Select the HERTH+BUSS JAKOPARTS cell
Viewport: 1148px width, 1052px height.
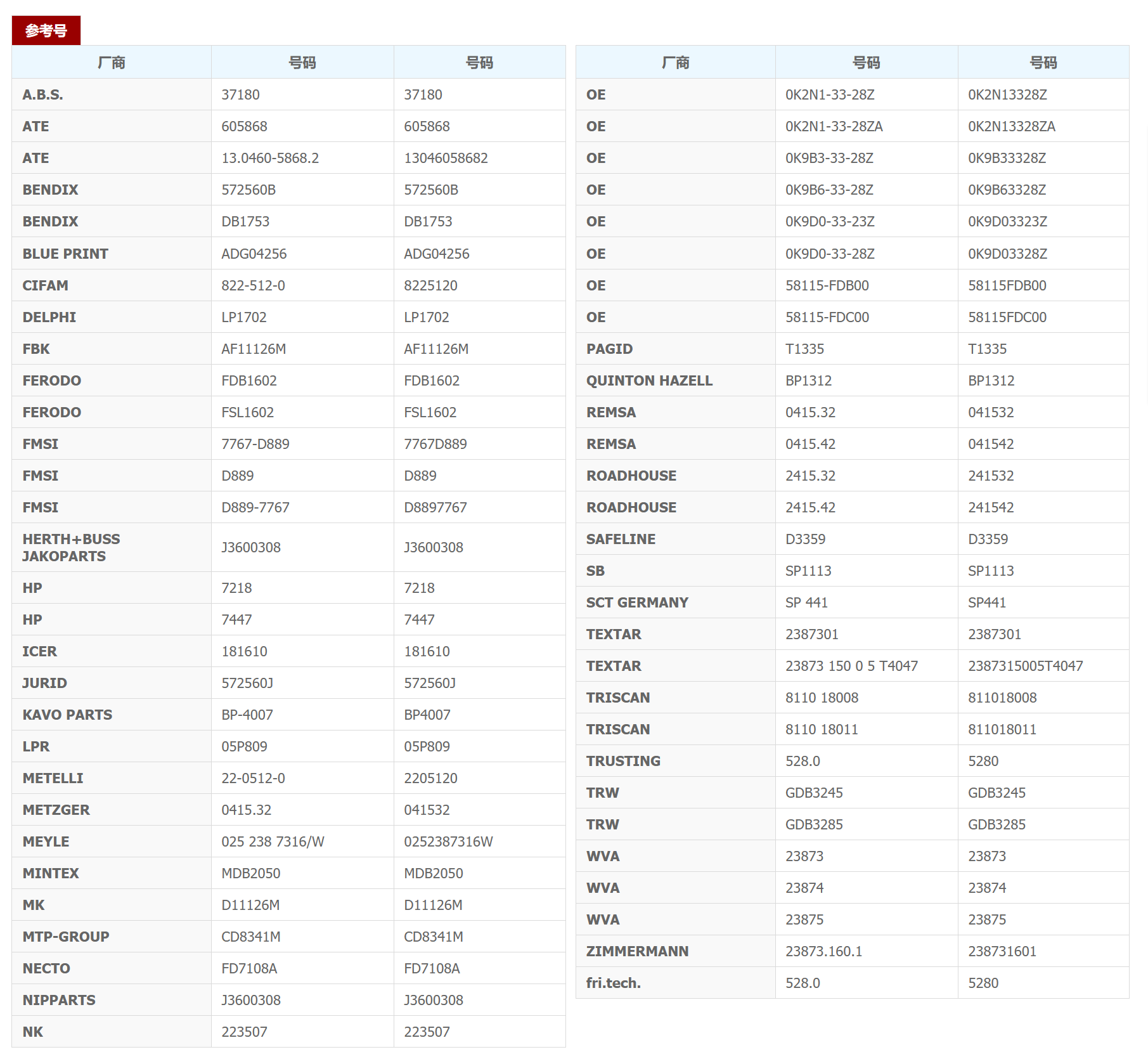tap(112, 547)
